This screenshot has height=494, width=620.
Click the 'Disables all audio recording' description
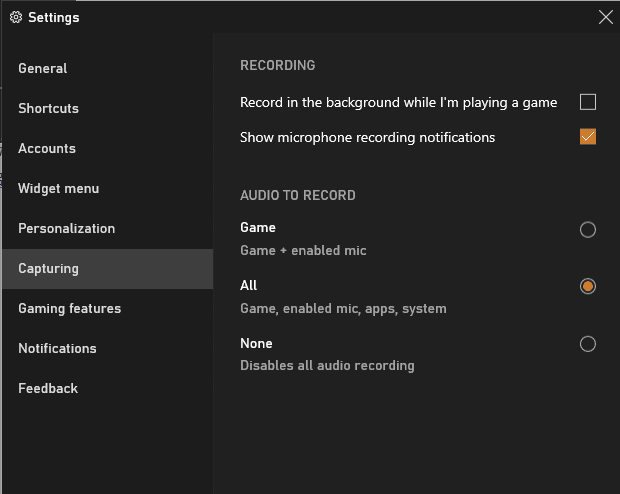click(x=327, y=365)
